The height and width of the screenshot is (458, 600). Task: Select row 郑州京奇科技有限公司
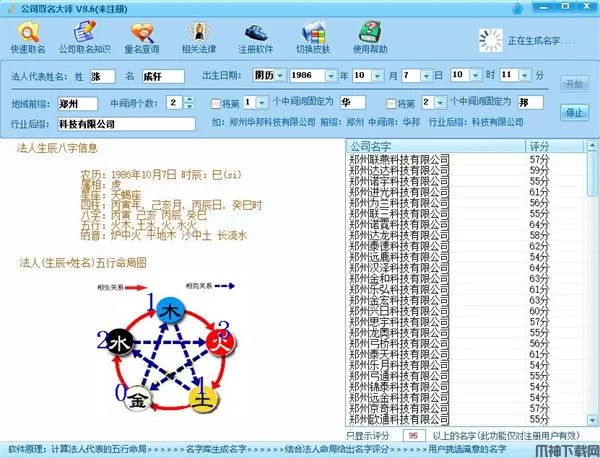tap(466, 409)
